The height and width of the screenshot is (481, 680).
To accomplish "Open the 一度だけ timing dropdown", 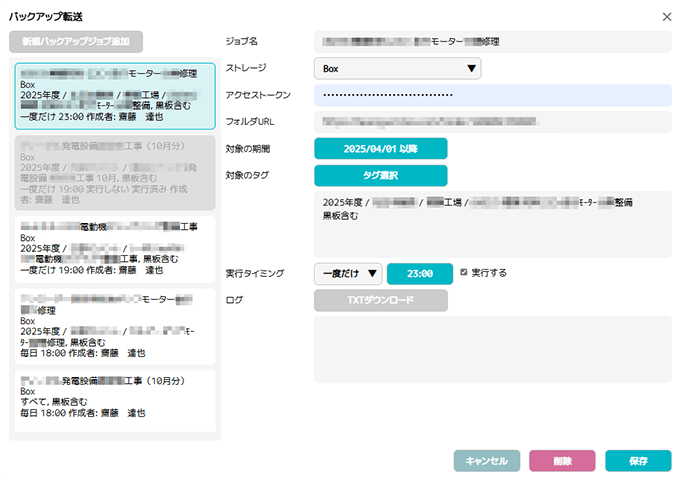I will (x=348, y=274).
